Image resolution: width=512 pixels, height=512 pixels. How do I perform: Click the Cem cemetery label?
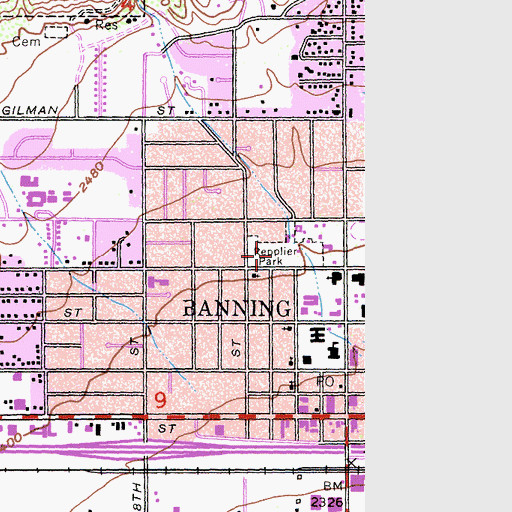pyautogui.click(x=26, y=42)
